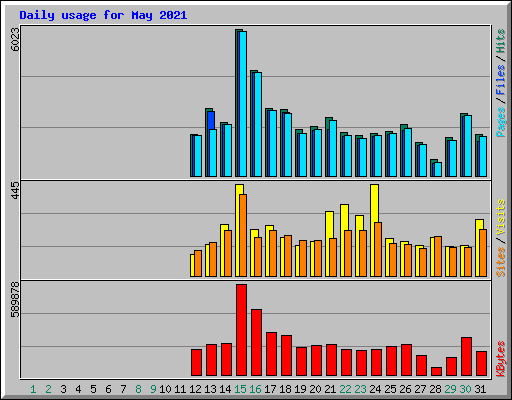This screenshot has height=400, width=512.
Task: Select the red KBytes bar for day 28
Action: click(x=437, y=372)
